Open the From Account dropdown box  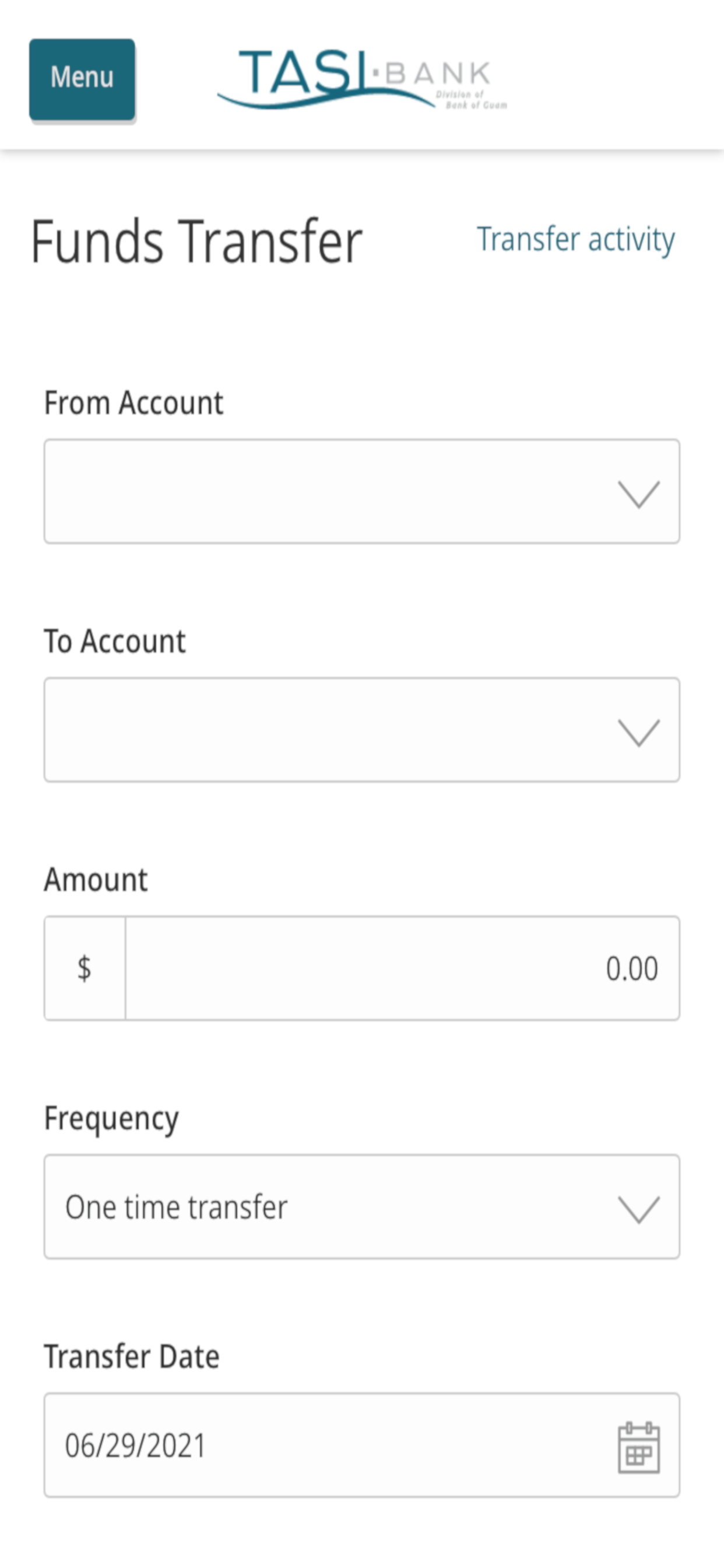[362, 491]
